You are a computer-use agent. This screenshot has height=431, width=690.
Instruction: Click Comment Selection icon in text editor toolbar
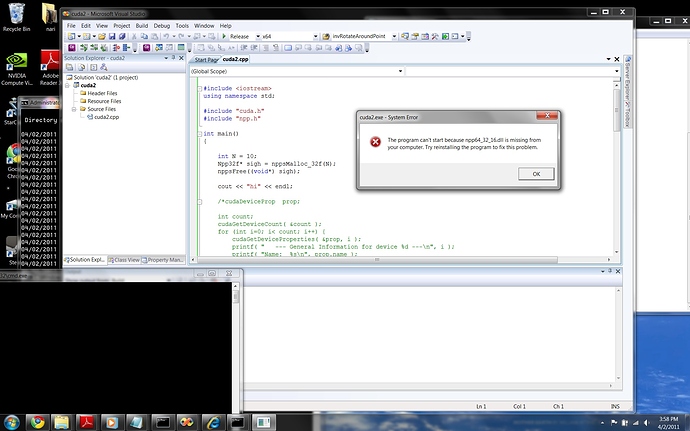(266, 48)
